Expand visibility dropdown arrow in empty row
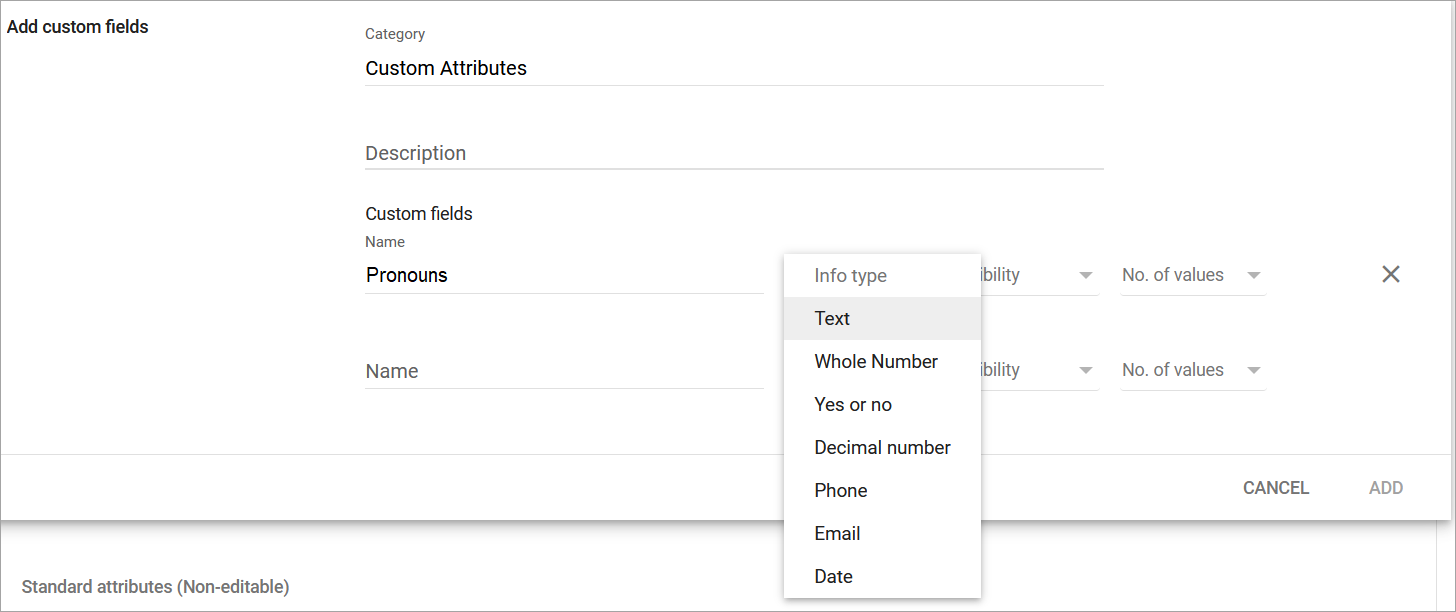Screen dimensions: 1456x612 tap(1086, 371)
